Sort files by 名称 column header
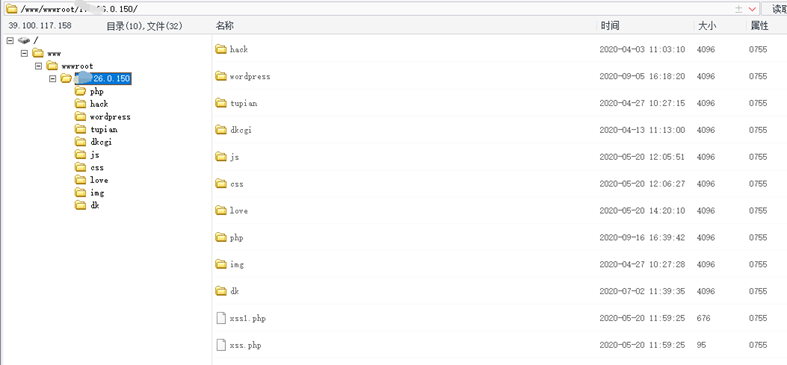The width and height of the screenshot is (787, 365). (x=224, y=26)
